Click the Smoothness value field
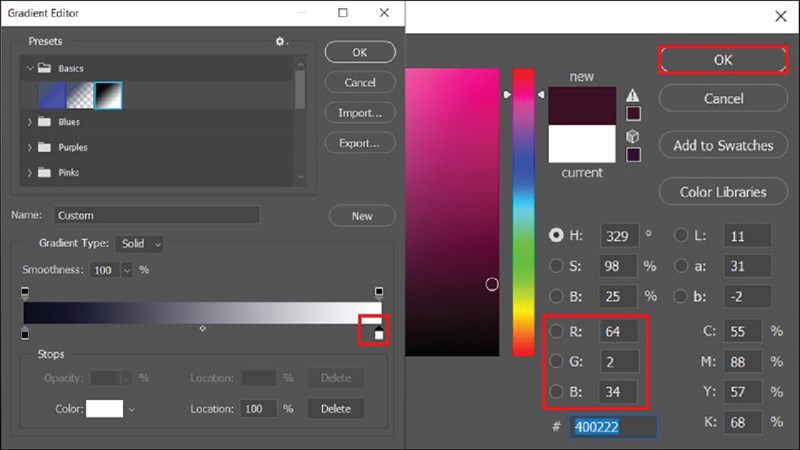 pyautogui.click(x=105, y=270)
